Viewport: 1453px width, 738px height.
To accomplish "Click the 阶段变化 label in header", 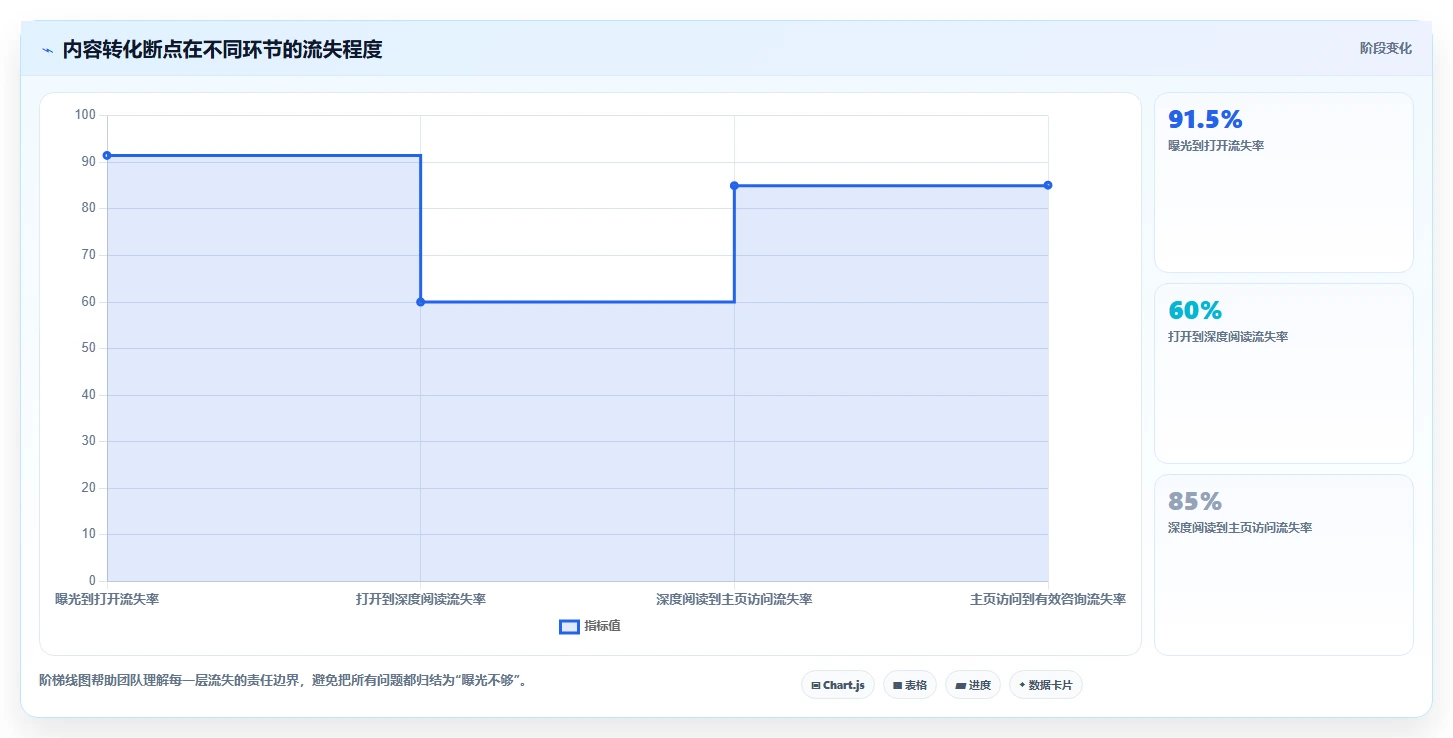I will pyautogui.click(x=1385, y=48).
